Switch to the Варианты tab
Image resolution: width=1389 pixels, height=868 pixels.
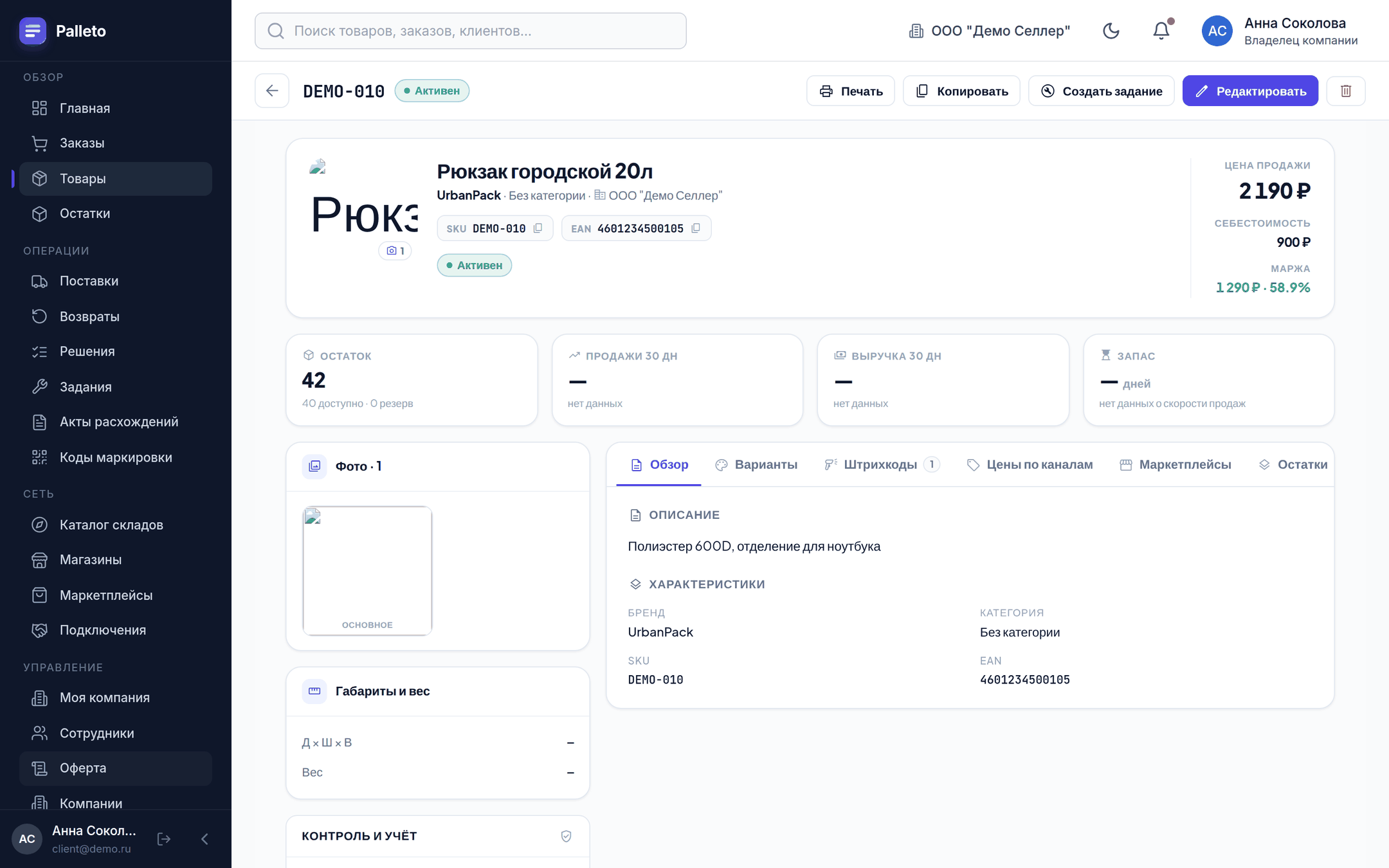coord(756,465)
